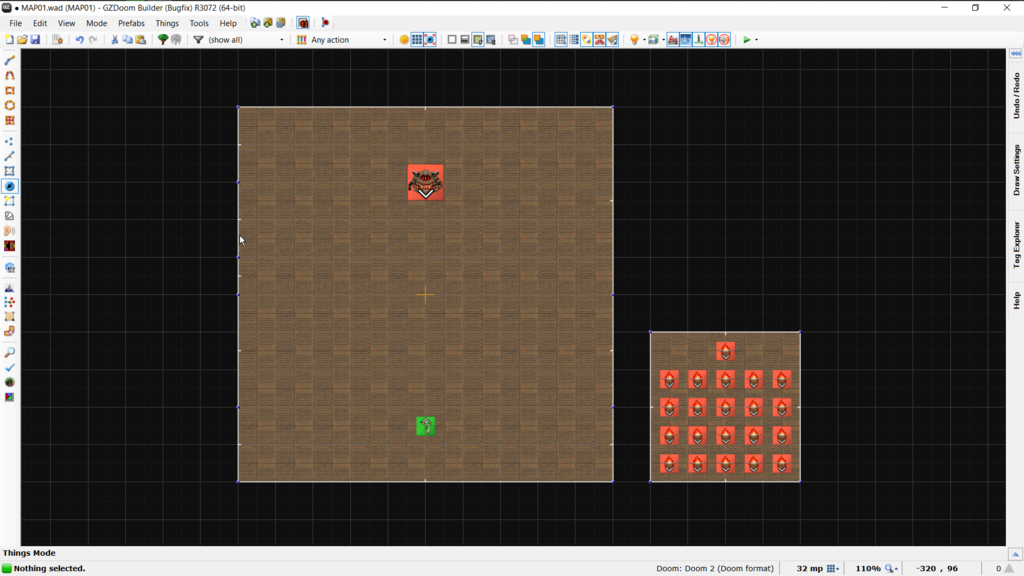The width and height of the screenshot is (1024, 576).
Task: Click the Help menu in menu bar
Action: [x=228, y=23]
